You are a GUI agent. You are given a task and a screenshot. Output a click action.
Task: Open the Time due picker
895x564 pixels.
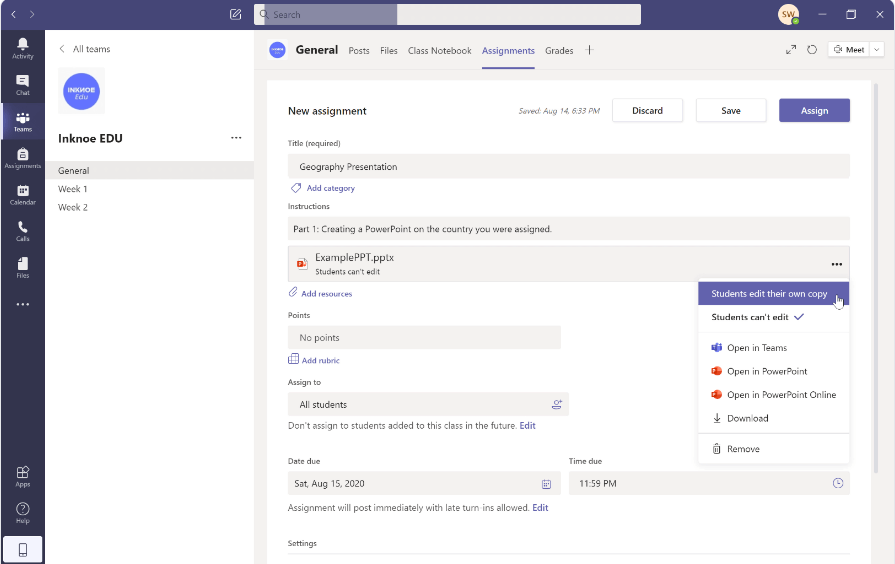tap(709, 484)
